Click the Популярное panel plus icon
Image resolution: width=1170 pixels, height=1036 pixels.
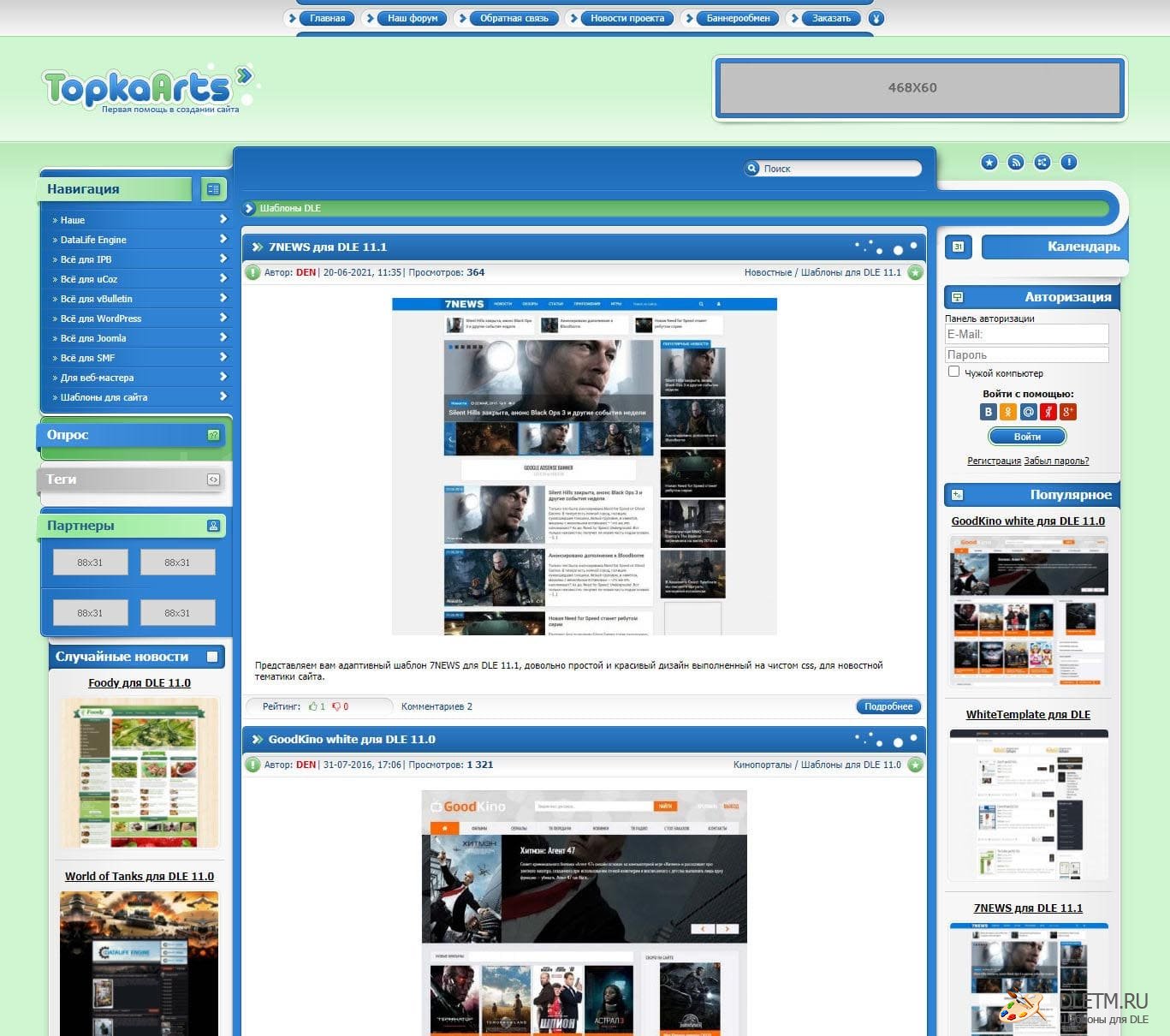pyautogui.click(x=958, y=495)
